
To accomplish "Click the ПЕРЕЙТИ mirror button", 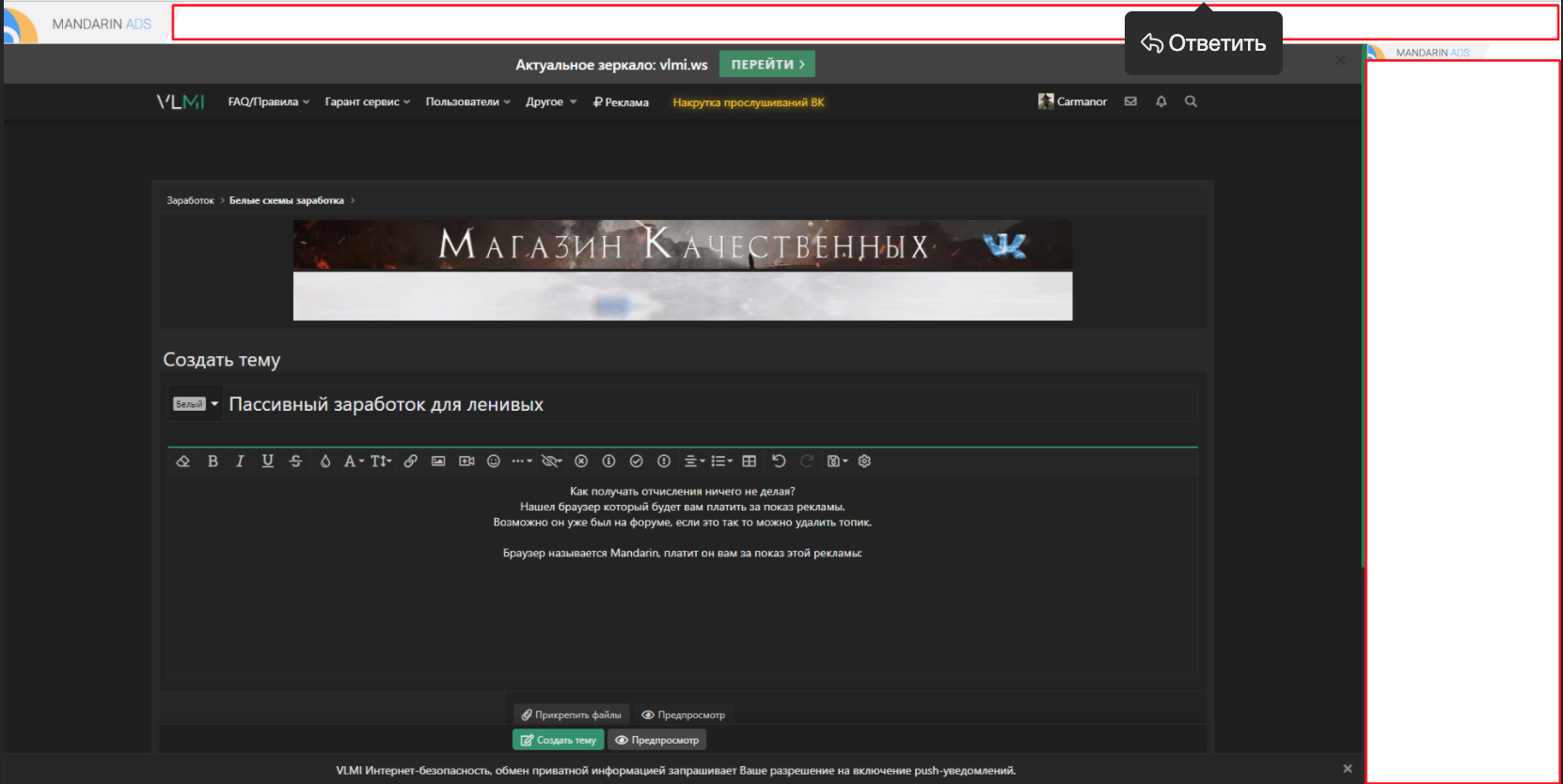I will tap(766, 64).
